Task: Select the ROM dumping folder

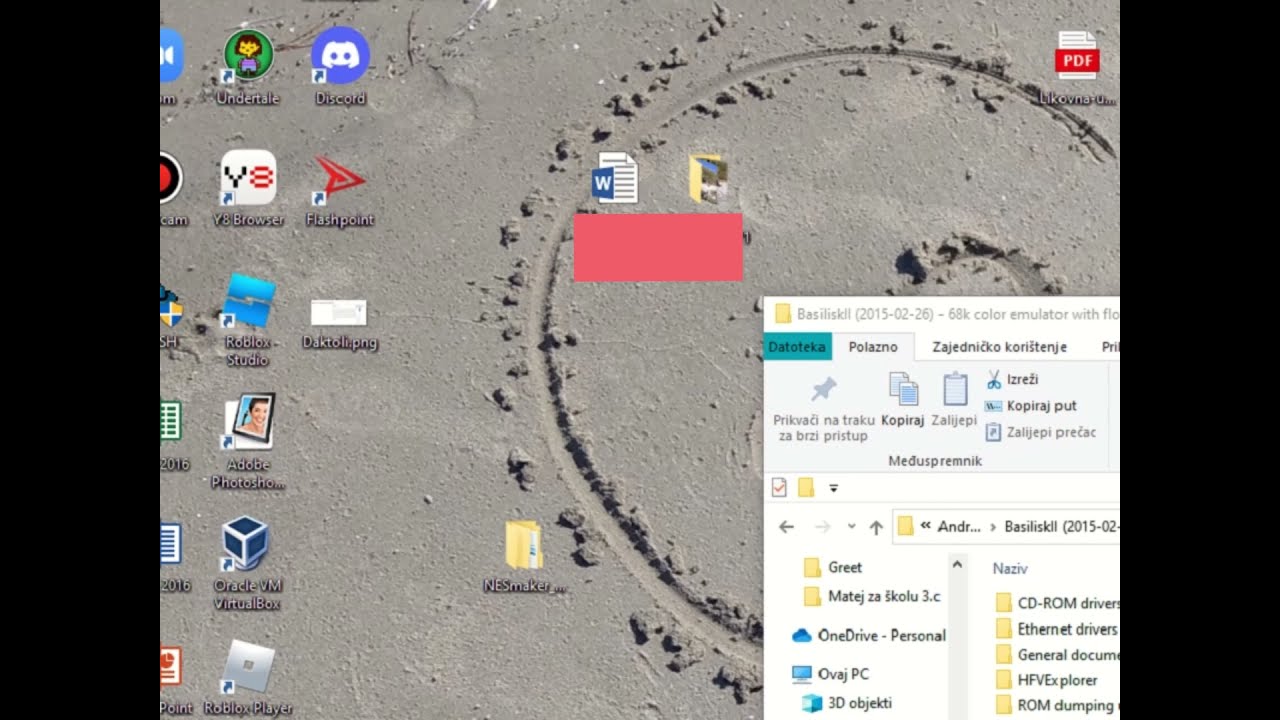Action: 1056,705
